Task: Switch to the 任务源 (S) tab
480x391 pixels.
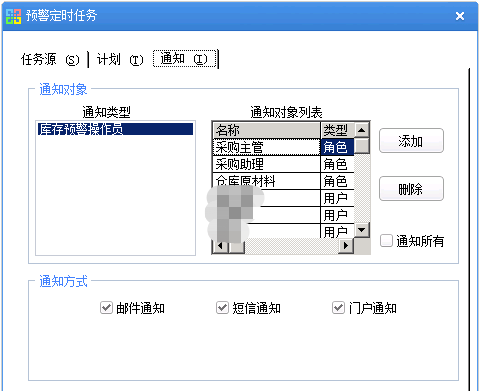Action: pos(50,60)
